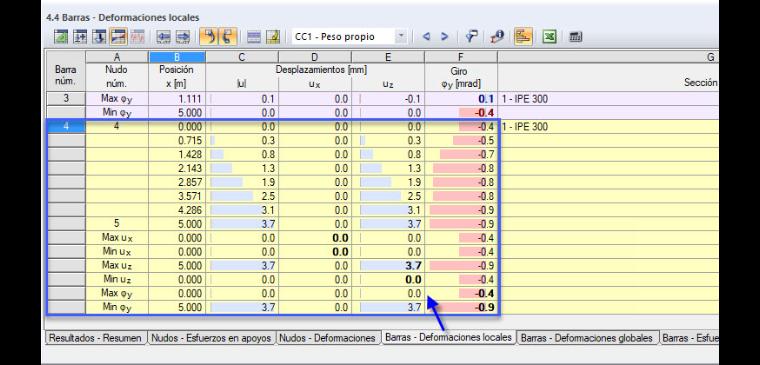Screen dimensions: 760x365
Task: Click the bold -0.9 Giro cell in last row
Action: pos(461,307)
